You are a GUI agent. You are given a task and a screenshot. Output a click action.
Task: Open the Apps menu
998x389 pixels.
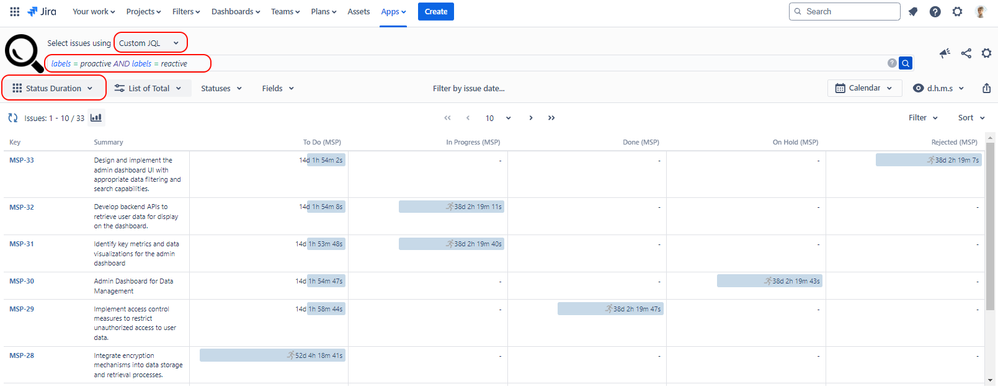(393, 11)
